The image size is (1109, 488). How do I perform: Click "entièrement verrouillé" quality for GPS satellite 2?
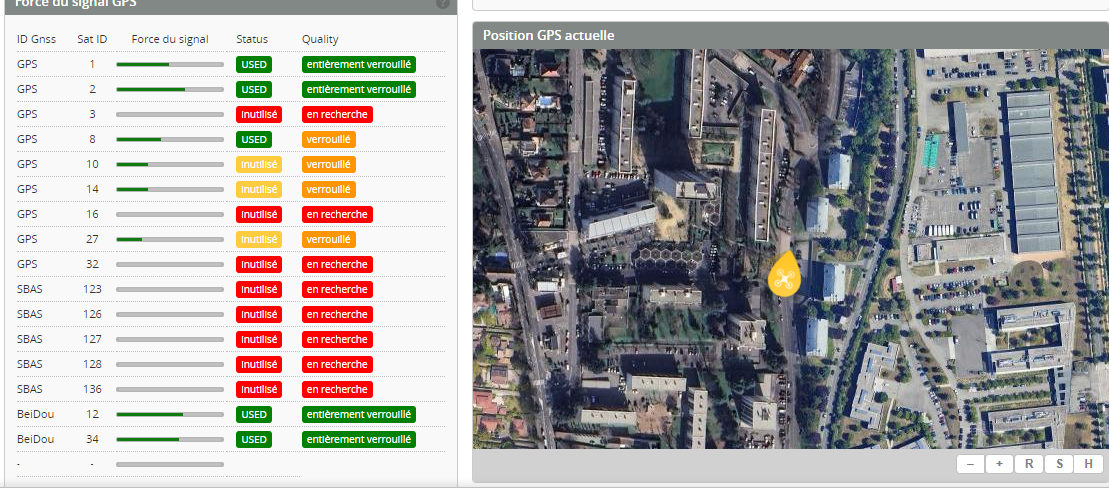359,89
